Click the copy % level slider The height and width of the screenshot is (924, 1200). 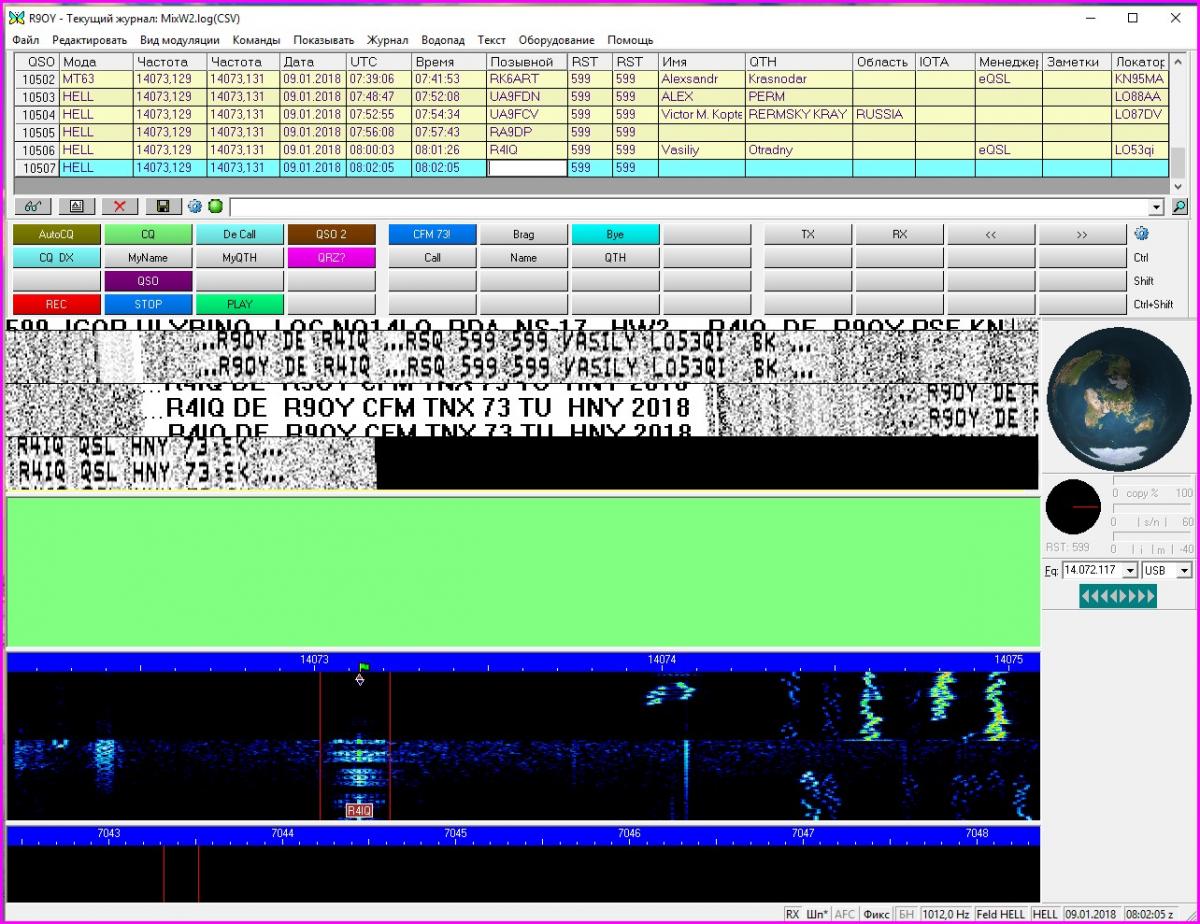pyautogui.click(x=1152, y=481)
